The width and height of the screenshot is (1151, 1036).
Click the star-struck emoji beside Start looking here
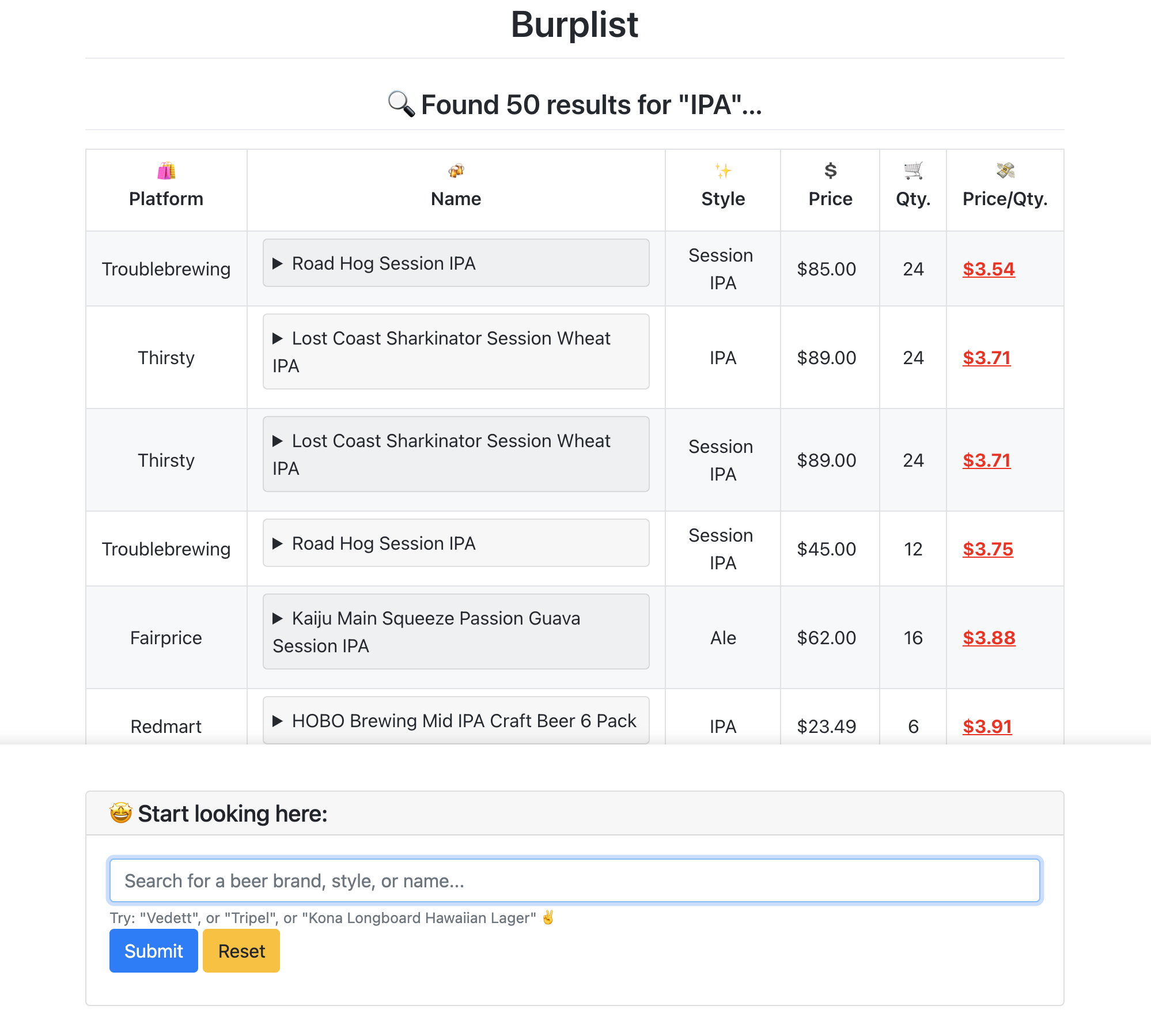click(x=120, y=813)
